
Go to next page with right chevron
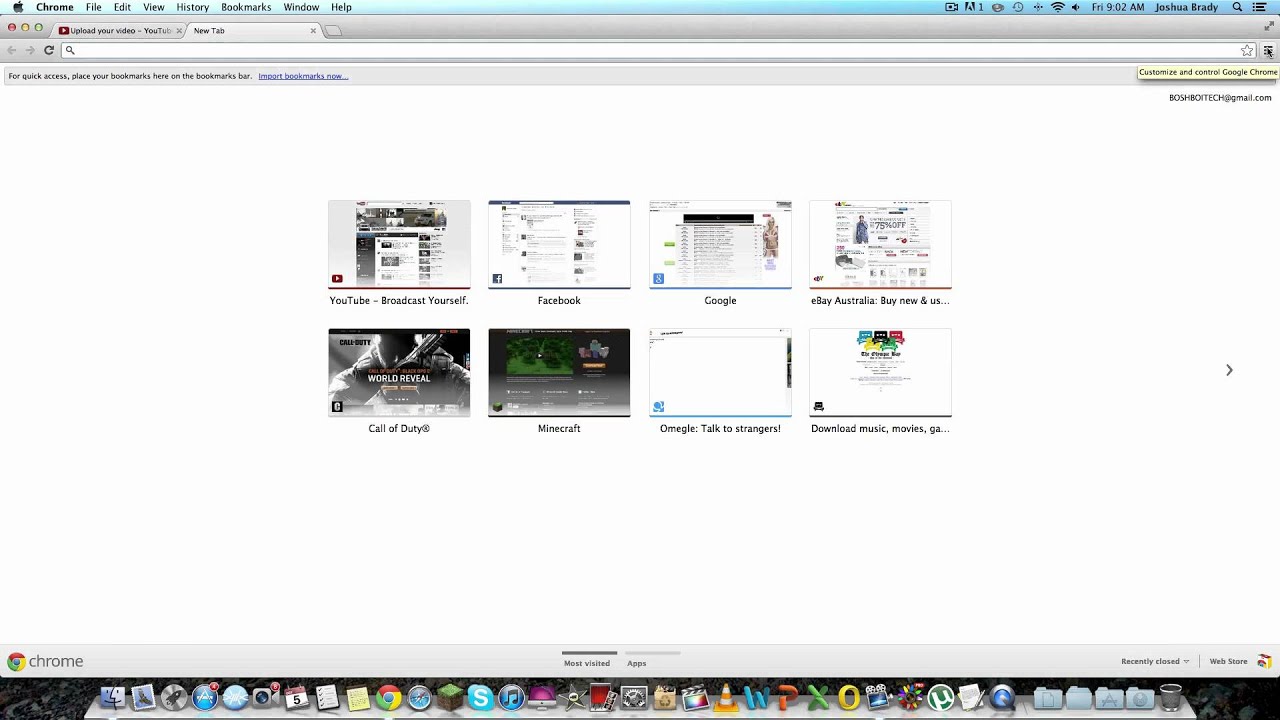(1229, 370)
